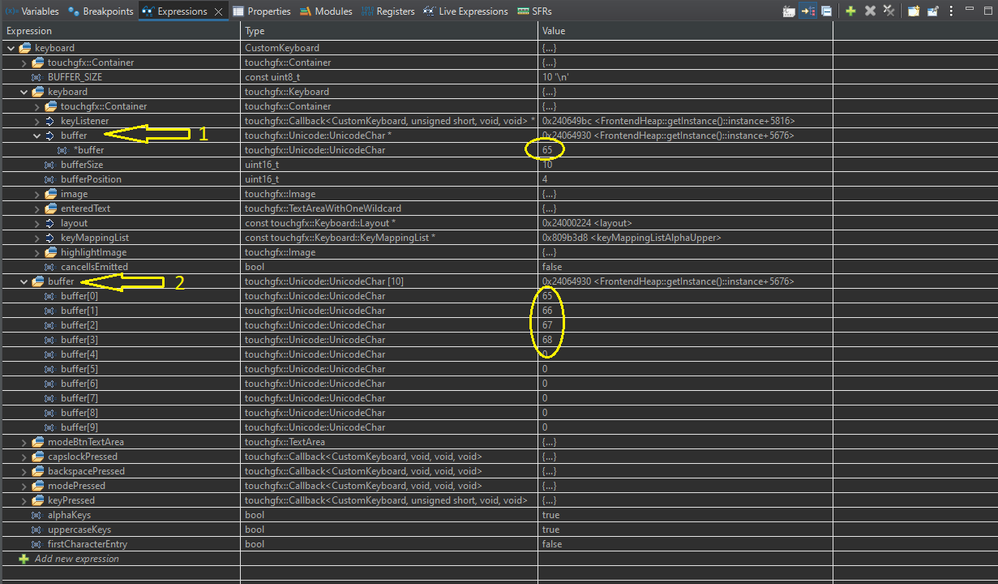Close the Expressions tab with X

click(x=218, y=11)
